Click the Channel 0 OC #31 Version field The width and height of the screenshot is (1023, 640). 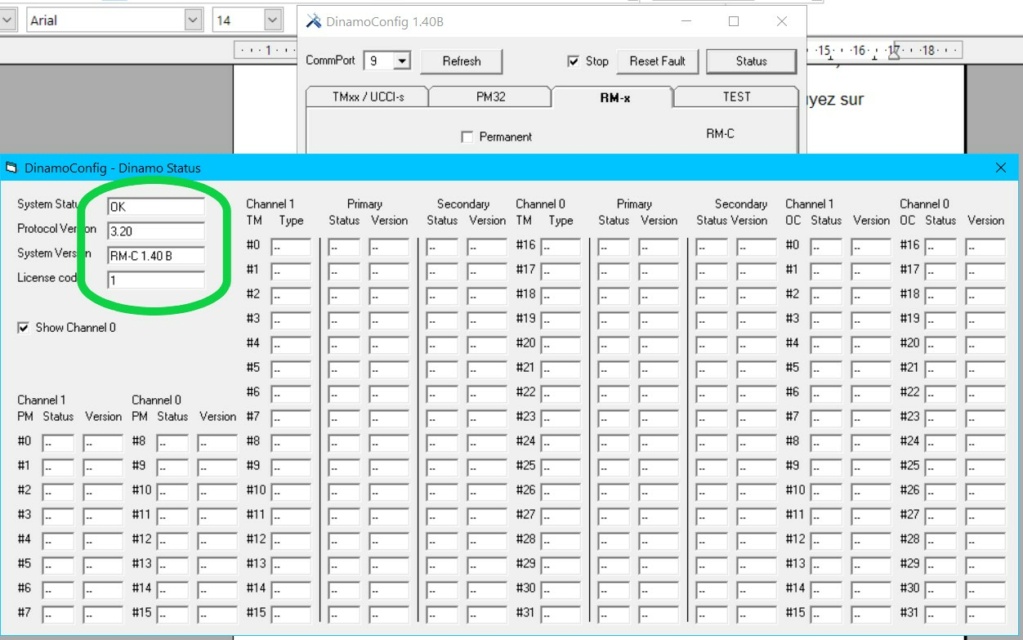[985, 615]
